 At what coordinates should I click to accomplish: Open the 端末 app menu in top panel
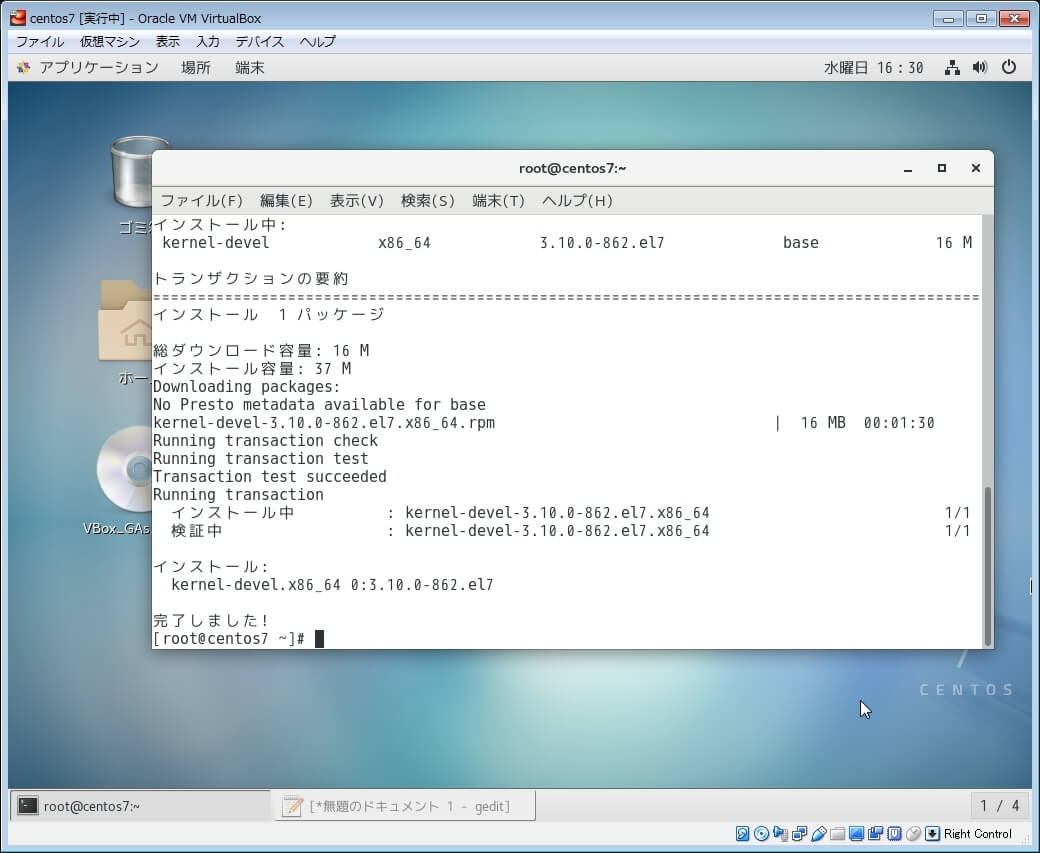pyautogui.click(x=250, y=68)
